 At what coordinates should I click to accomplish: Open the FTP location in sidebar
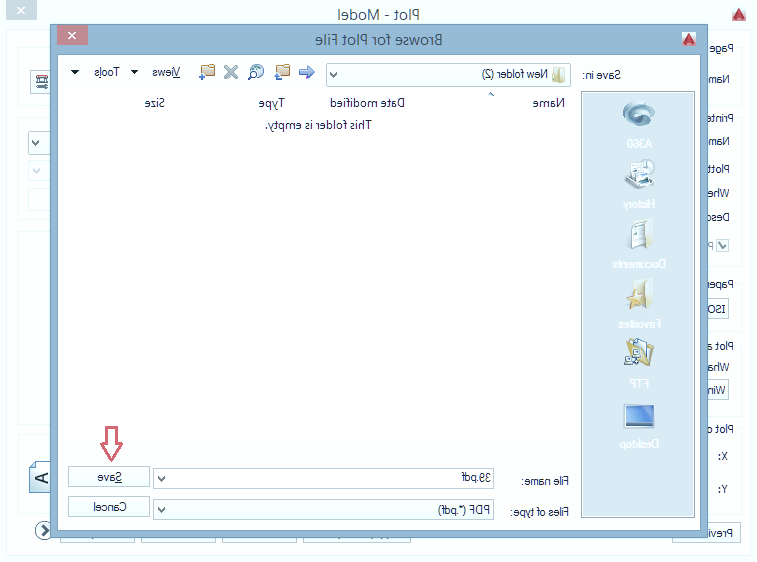[x=638, y=364]
